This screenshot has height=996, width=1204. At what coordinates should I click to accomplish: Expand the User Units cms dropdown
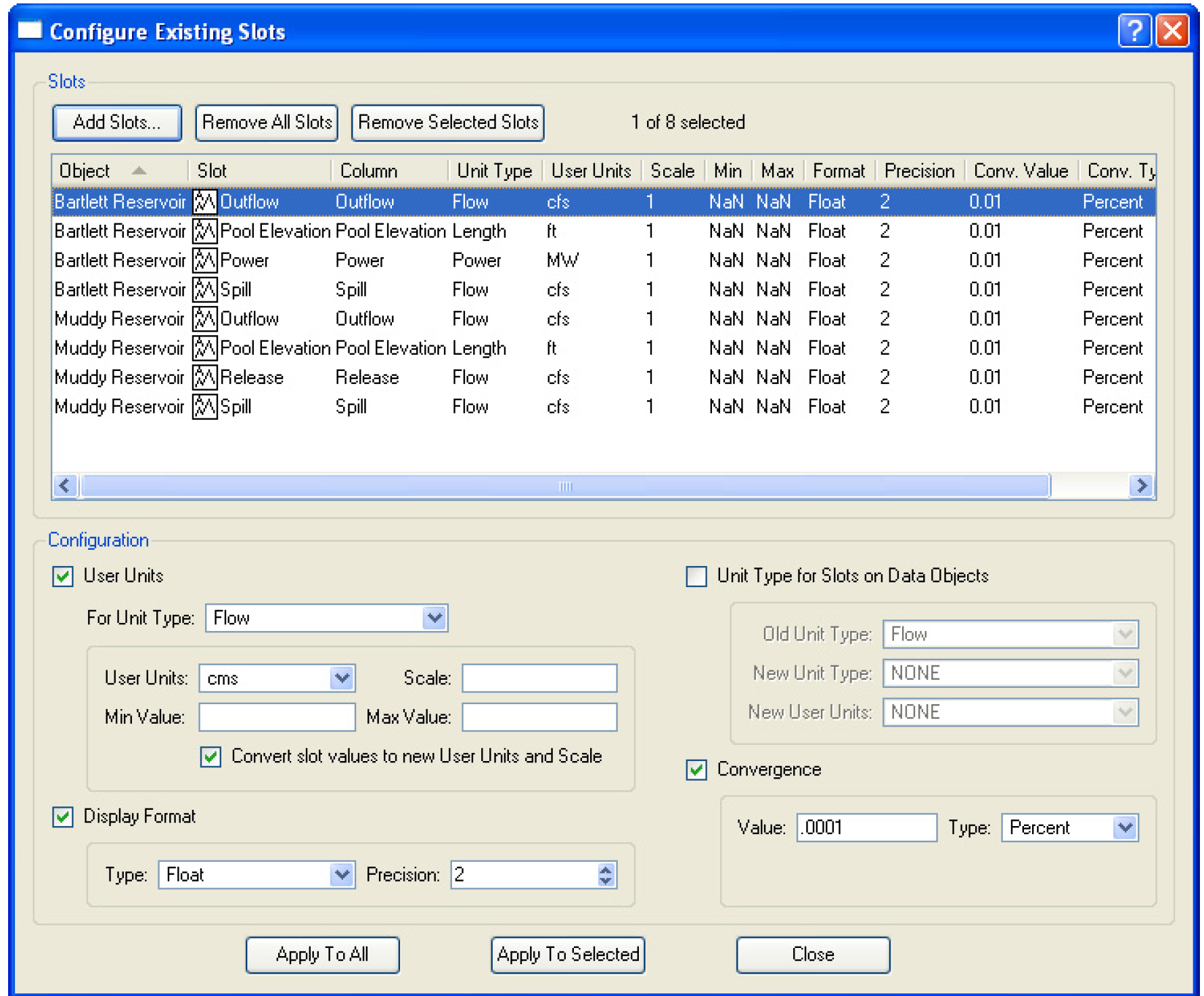pyautogui.click(x=342, y=678)
